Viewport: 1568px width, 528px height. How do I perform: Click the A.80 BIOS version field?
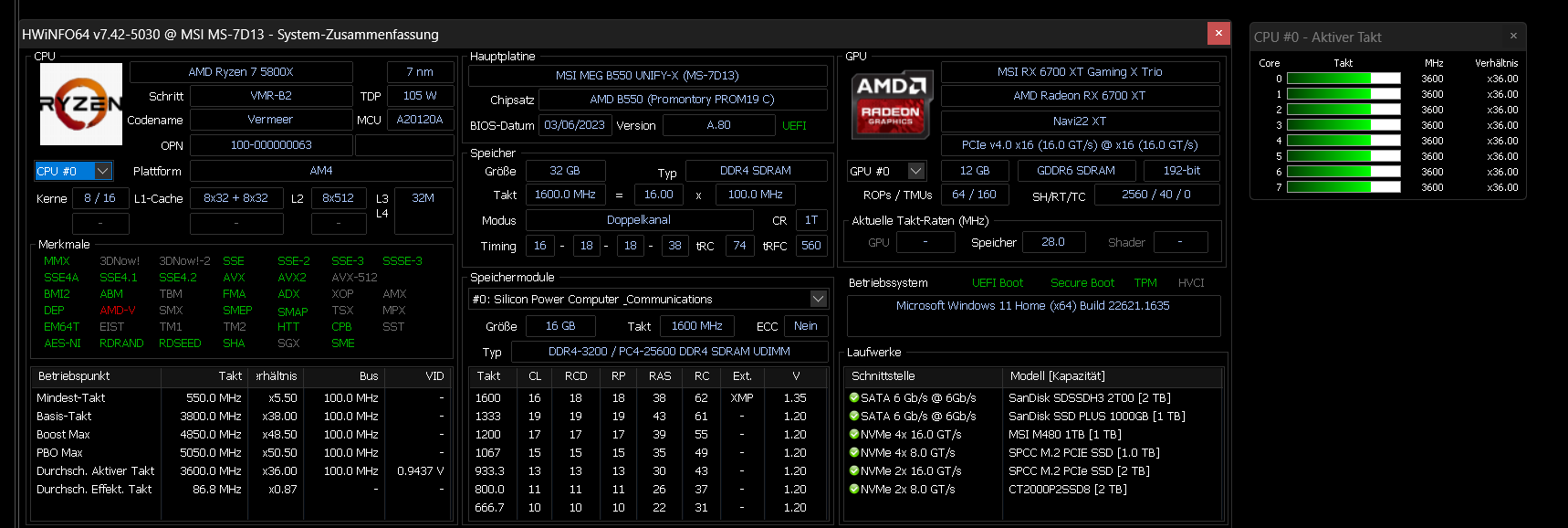click(719, 125)
